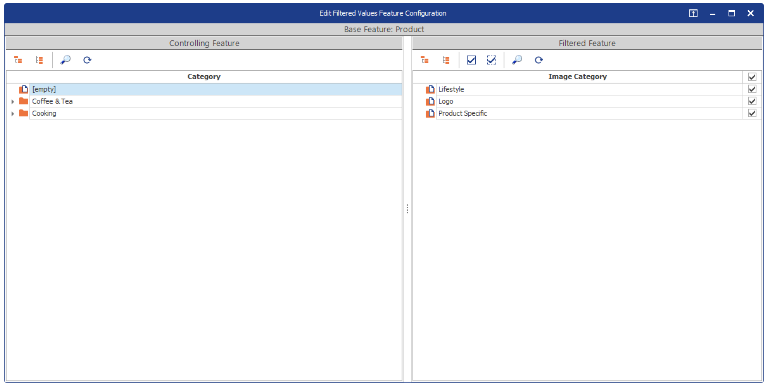
Task: Click the [empty] row document icon
Action: click(x=24, y=89)
